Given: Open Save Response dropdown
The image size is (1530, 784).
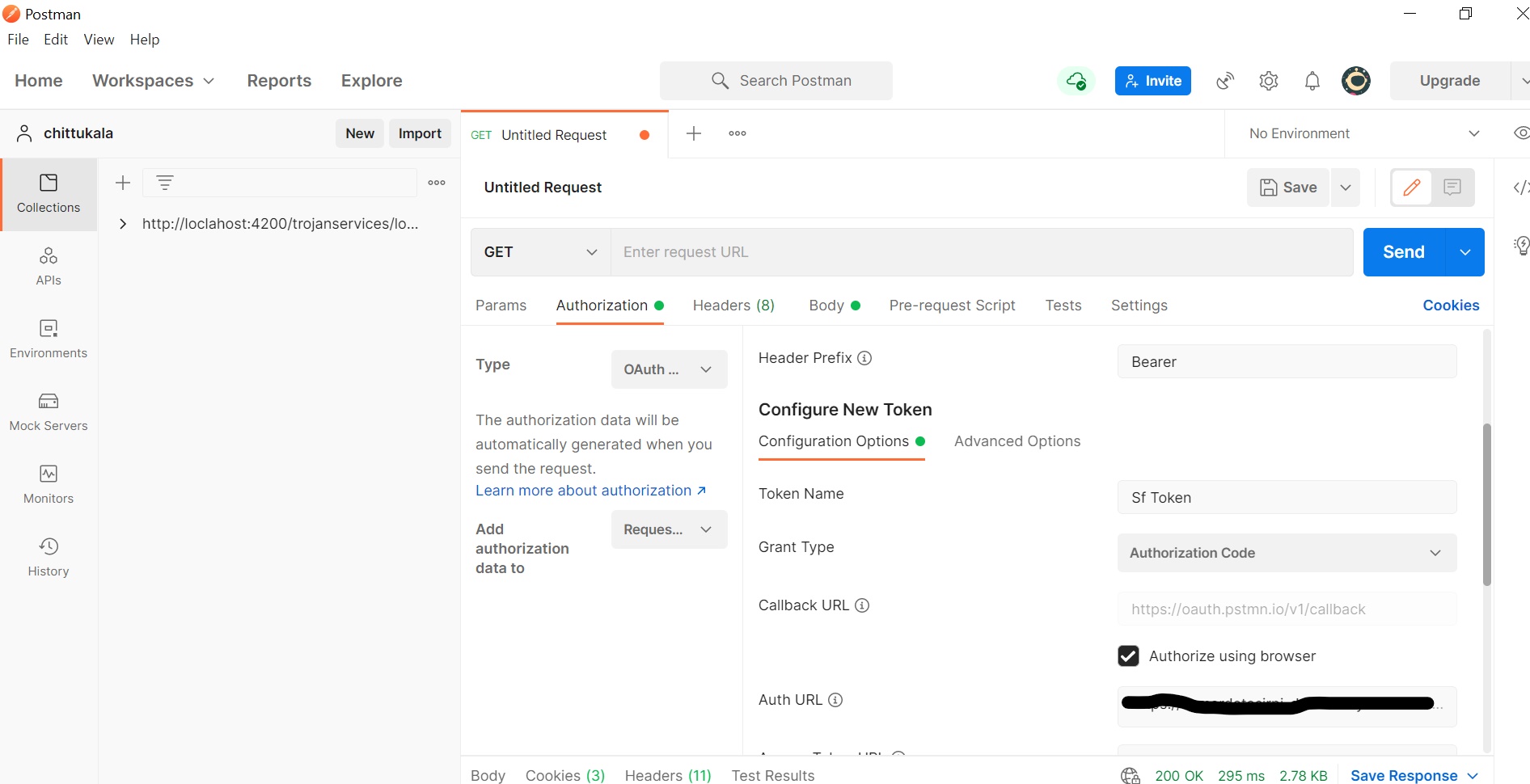Looking at the screenshot, I should [x=1414, y=776].
